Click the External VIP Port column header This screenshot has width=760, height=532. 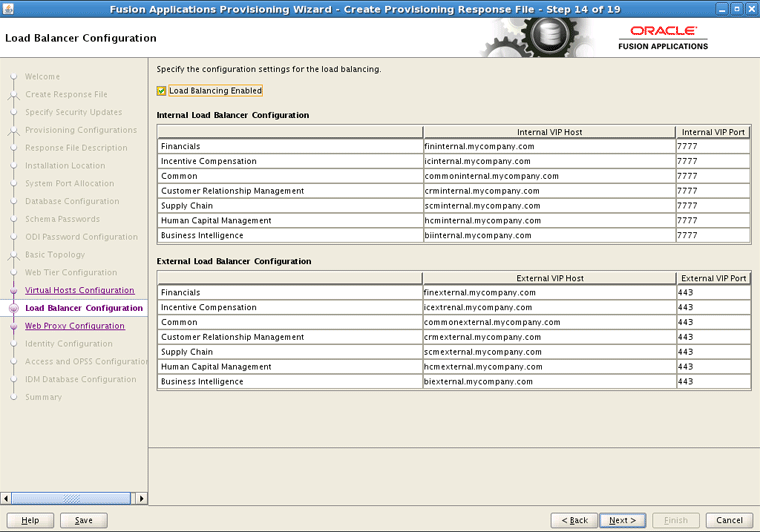[713, 278]
